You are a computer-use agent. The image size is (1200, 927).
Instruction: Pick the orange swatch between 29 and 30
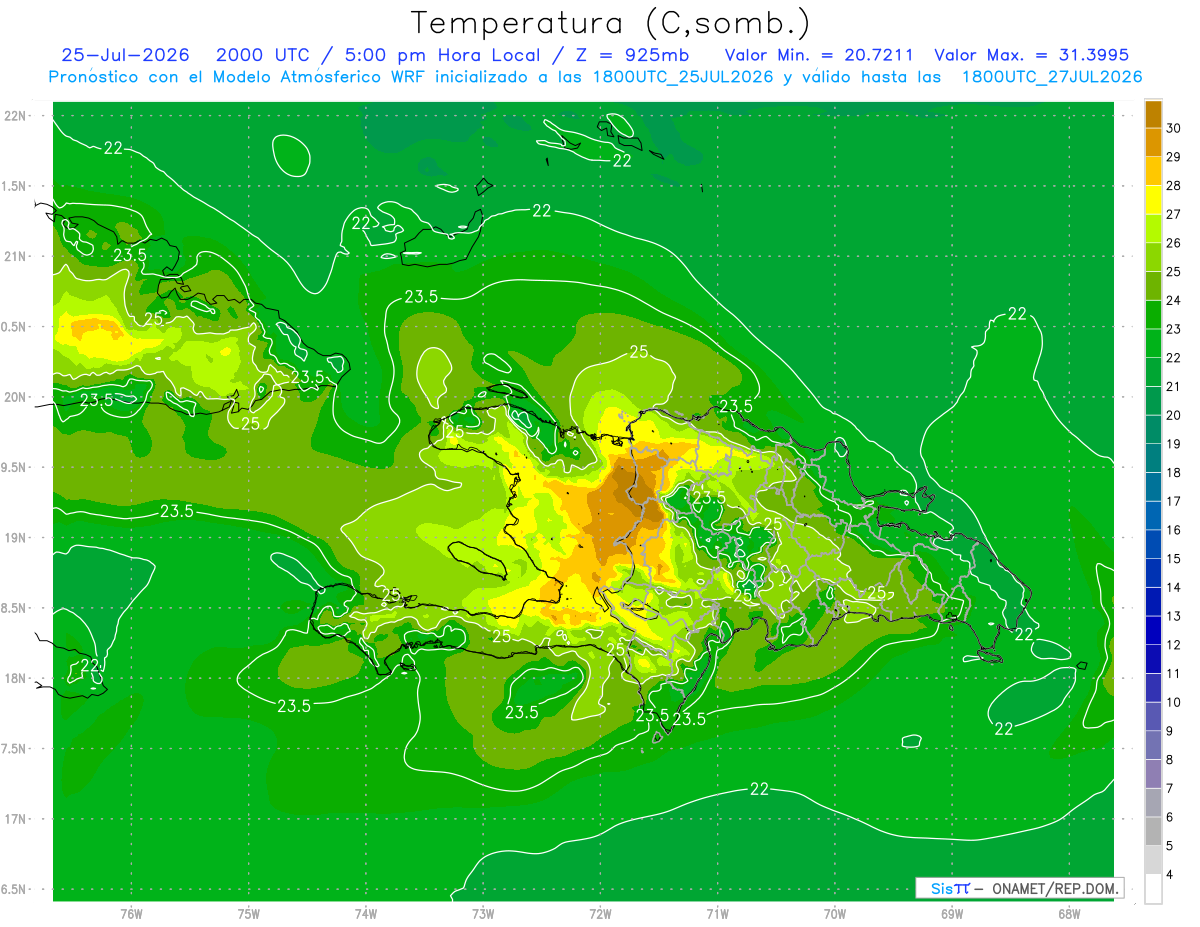coord(1153,142)
